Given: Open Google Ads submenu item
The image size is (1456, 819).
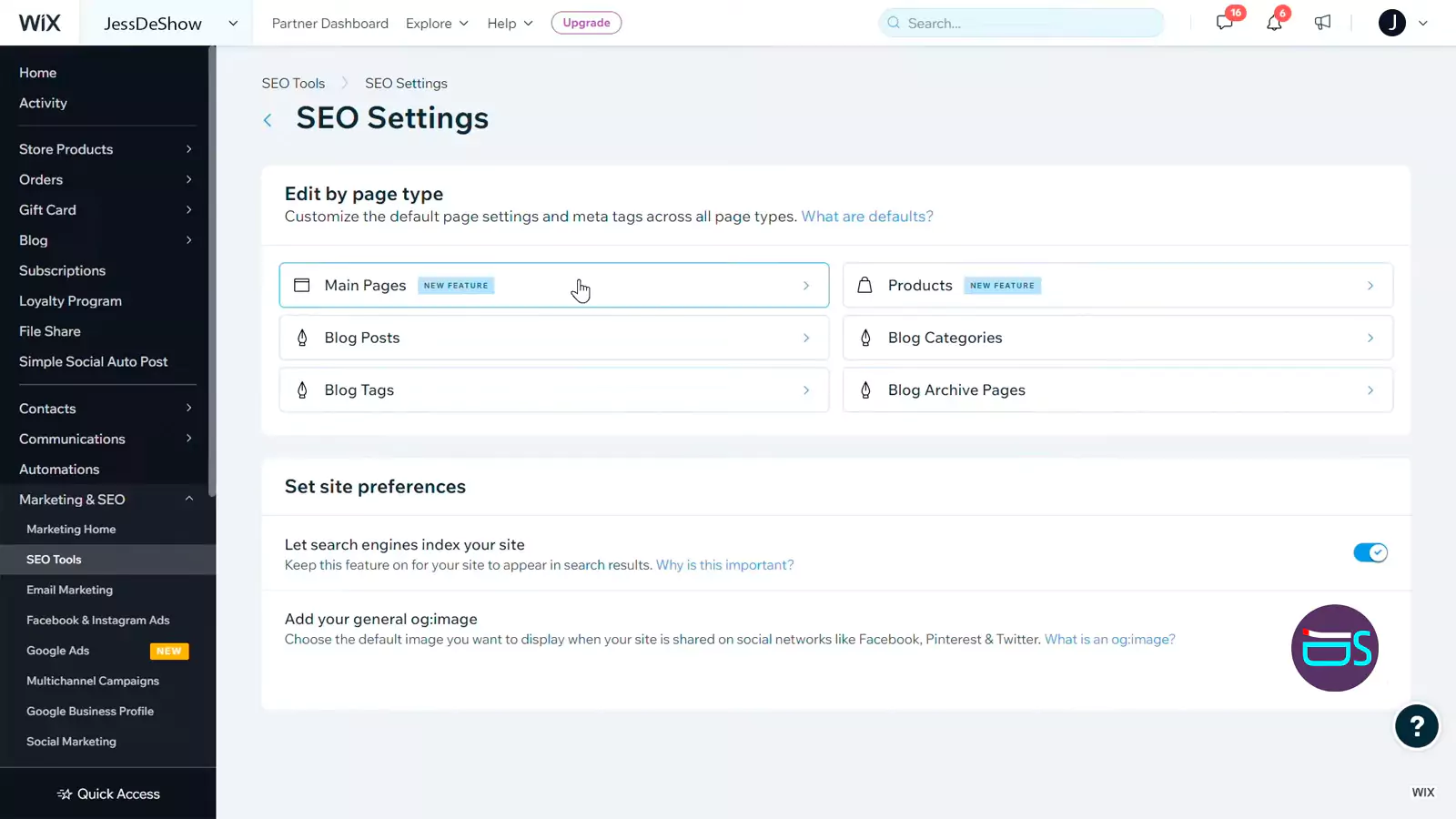Looking at the screenshot, I should point(58,652).
